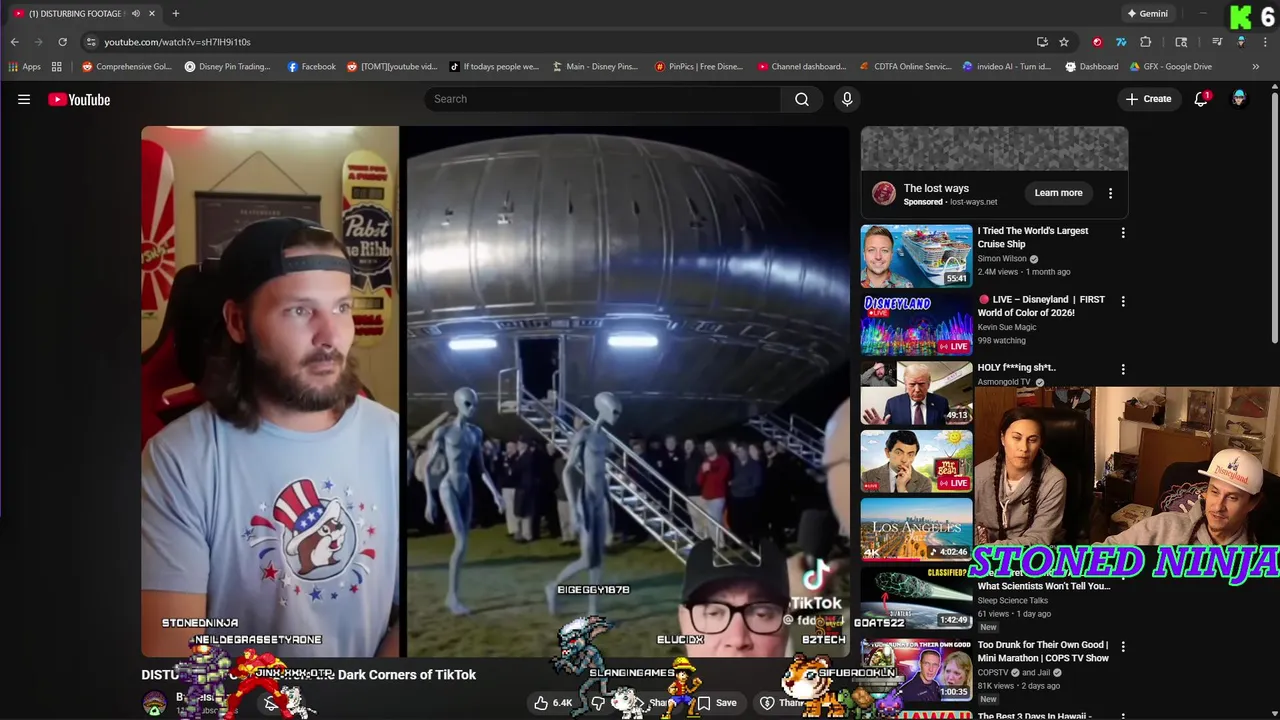Click into the YouTube Search field
The width and height of the screenshot is (1280, 720).
[x=603, y=99]
